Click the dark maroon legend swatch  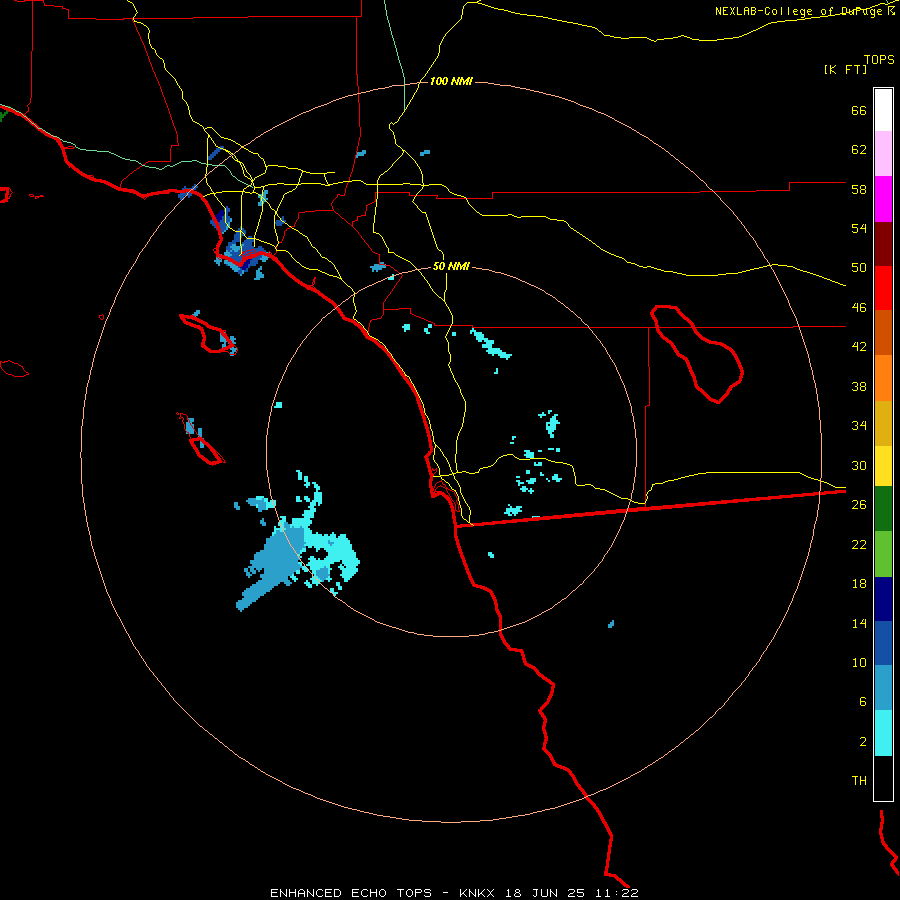[x=883, y=244]
